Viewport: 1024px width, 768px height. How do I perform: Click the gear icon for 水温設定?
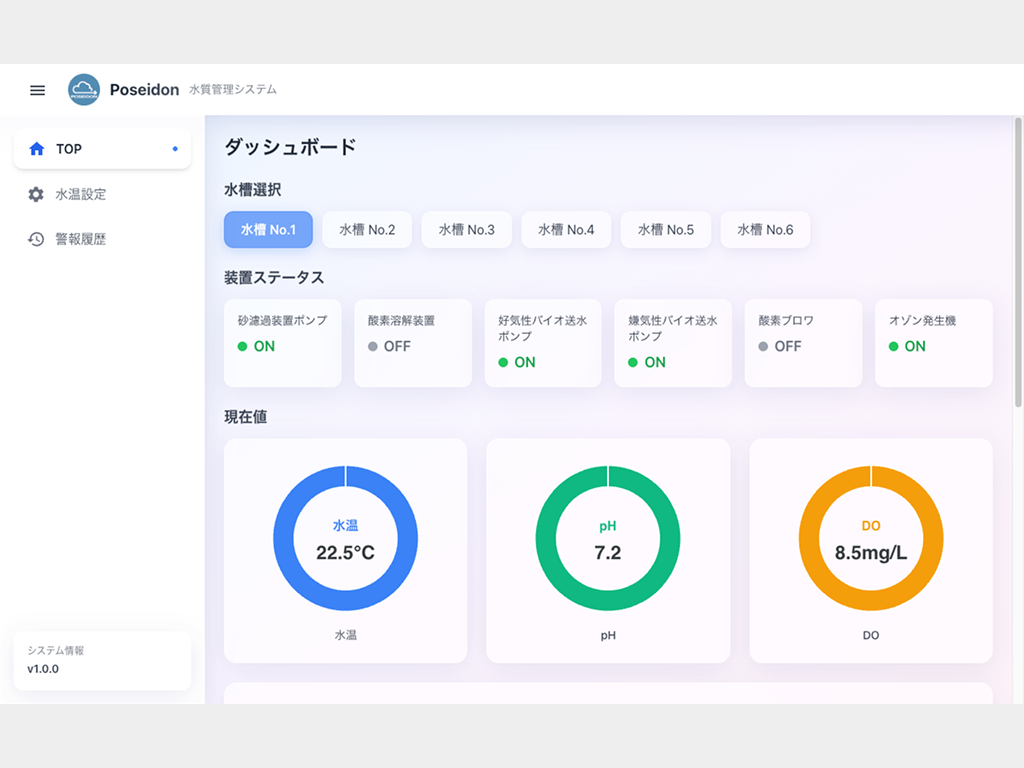[36, 194]
